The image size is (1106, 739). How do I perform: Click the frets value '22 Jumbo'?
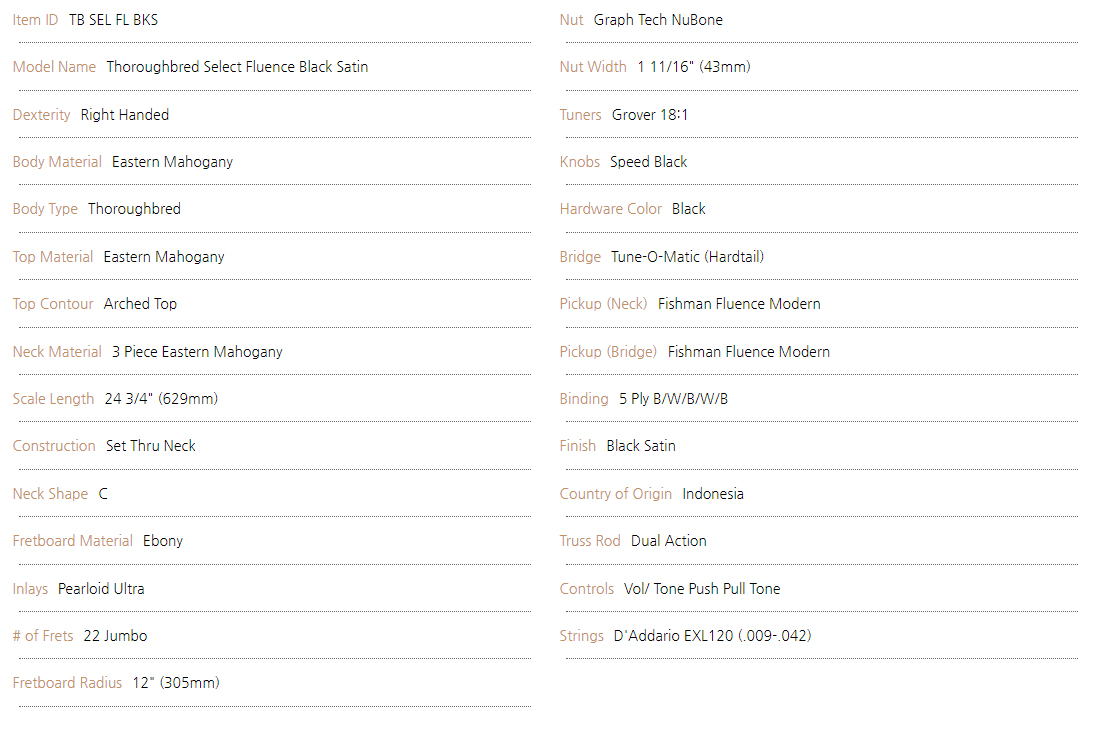pyautogui.click(x=116, y=636)
